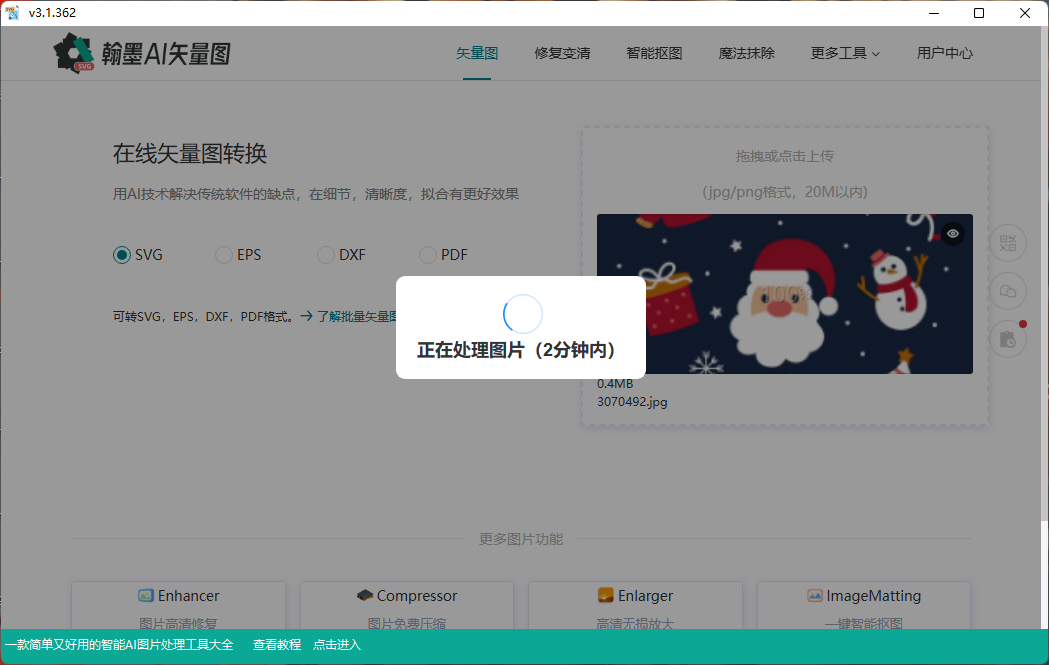Click the Compressor icon
Viewport: 1049px width, 665px height.
[365, 596]
